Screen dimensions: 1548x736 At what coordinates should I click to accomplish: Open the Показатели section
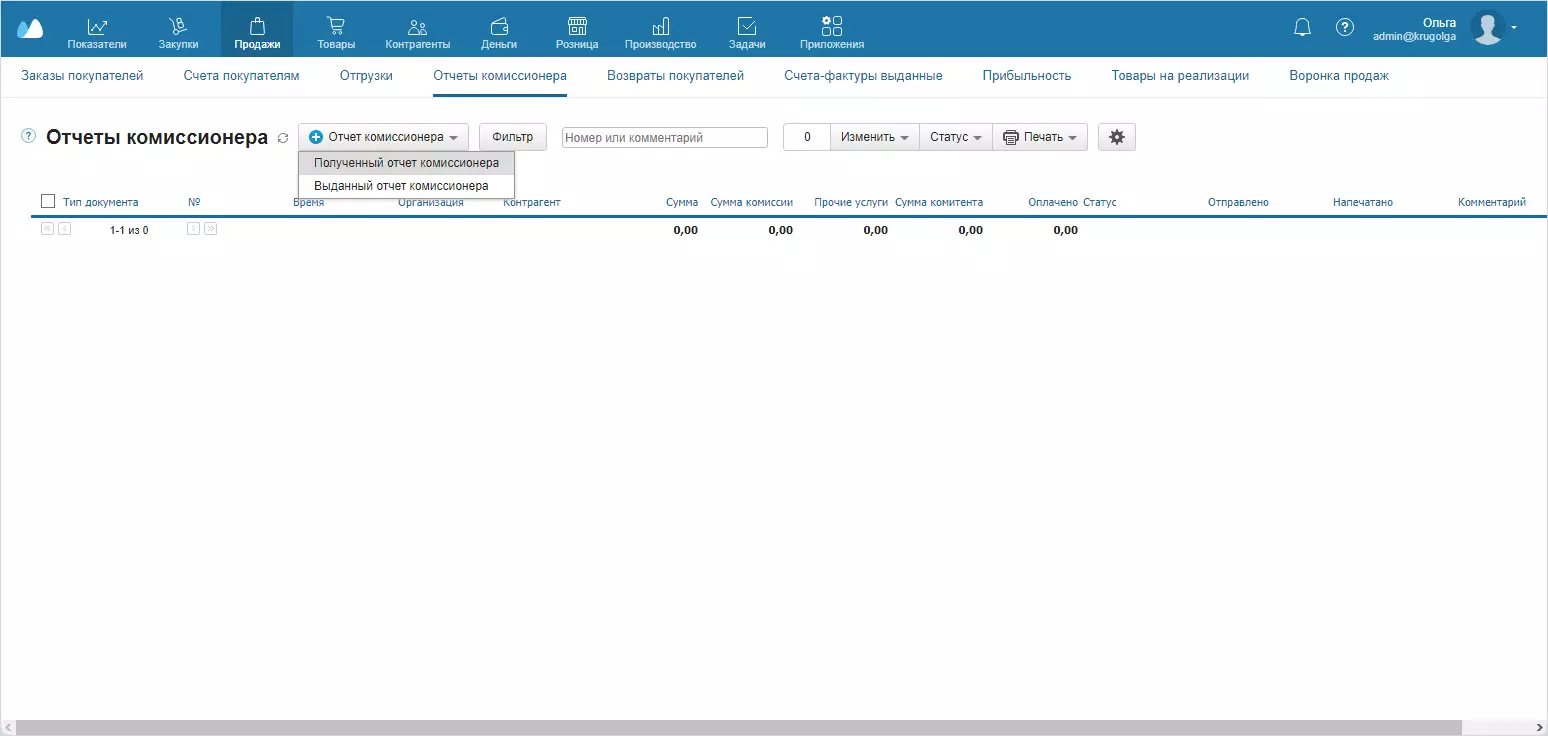tap(97, 33)
